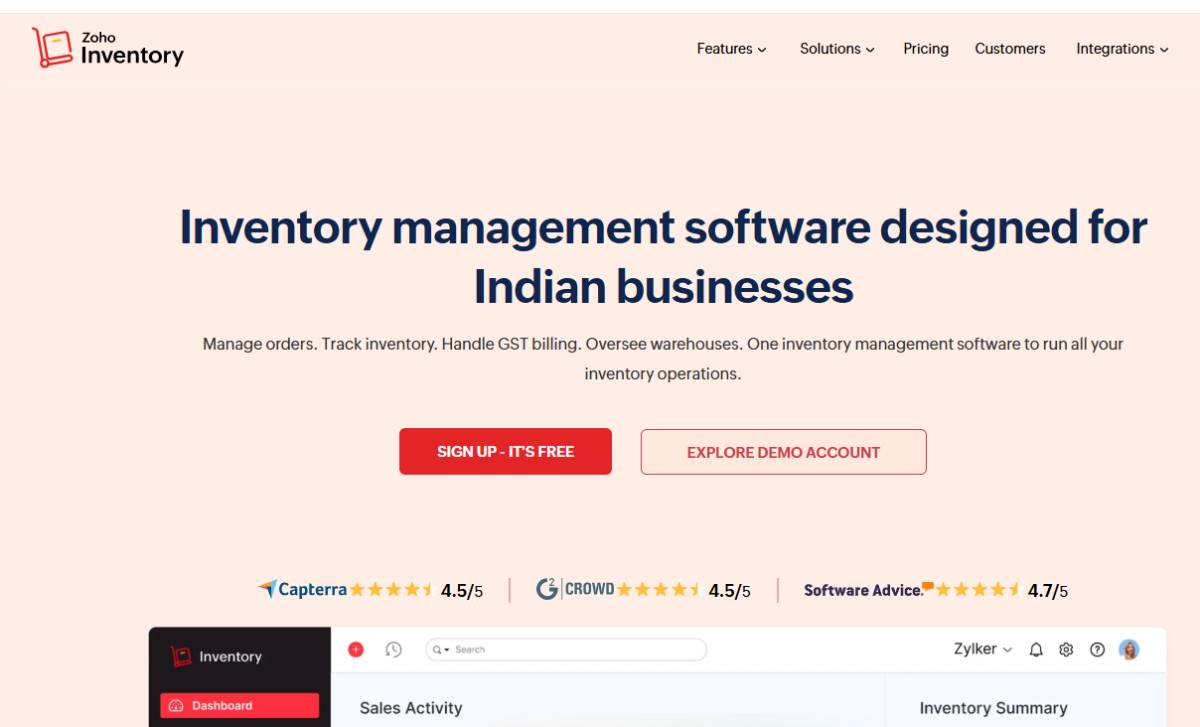The image size is (1200, 727).
Task: Click the user profile avatar
Action: coord(1129,649)
